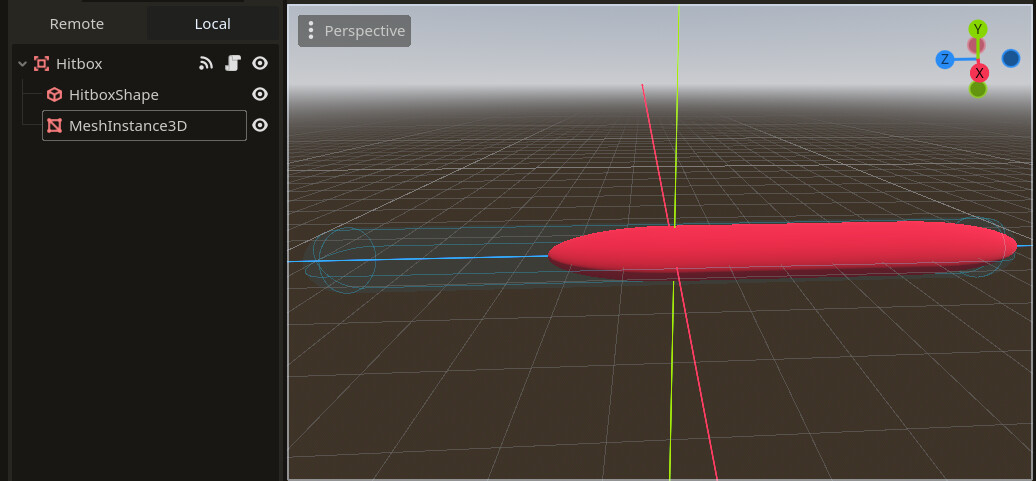Toggle visibility of Hitbox node

(260, 63)
